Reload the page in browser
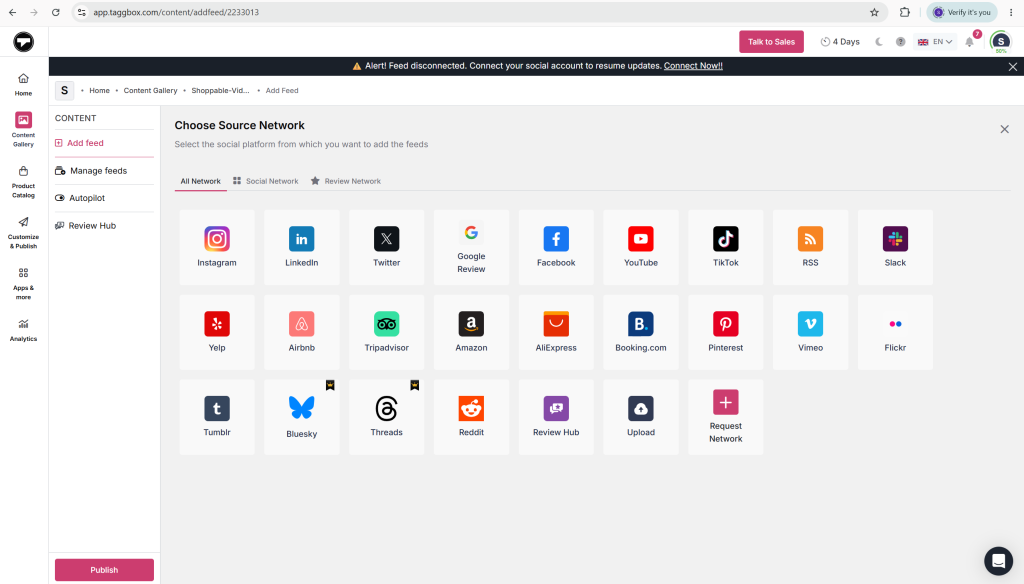Image resolution: width=1024 pixels, height=584 pixels. 56,12
